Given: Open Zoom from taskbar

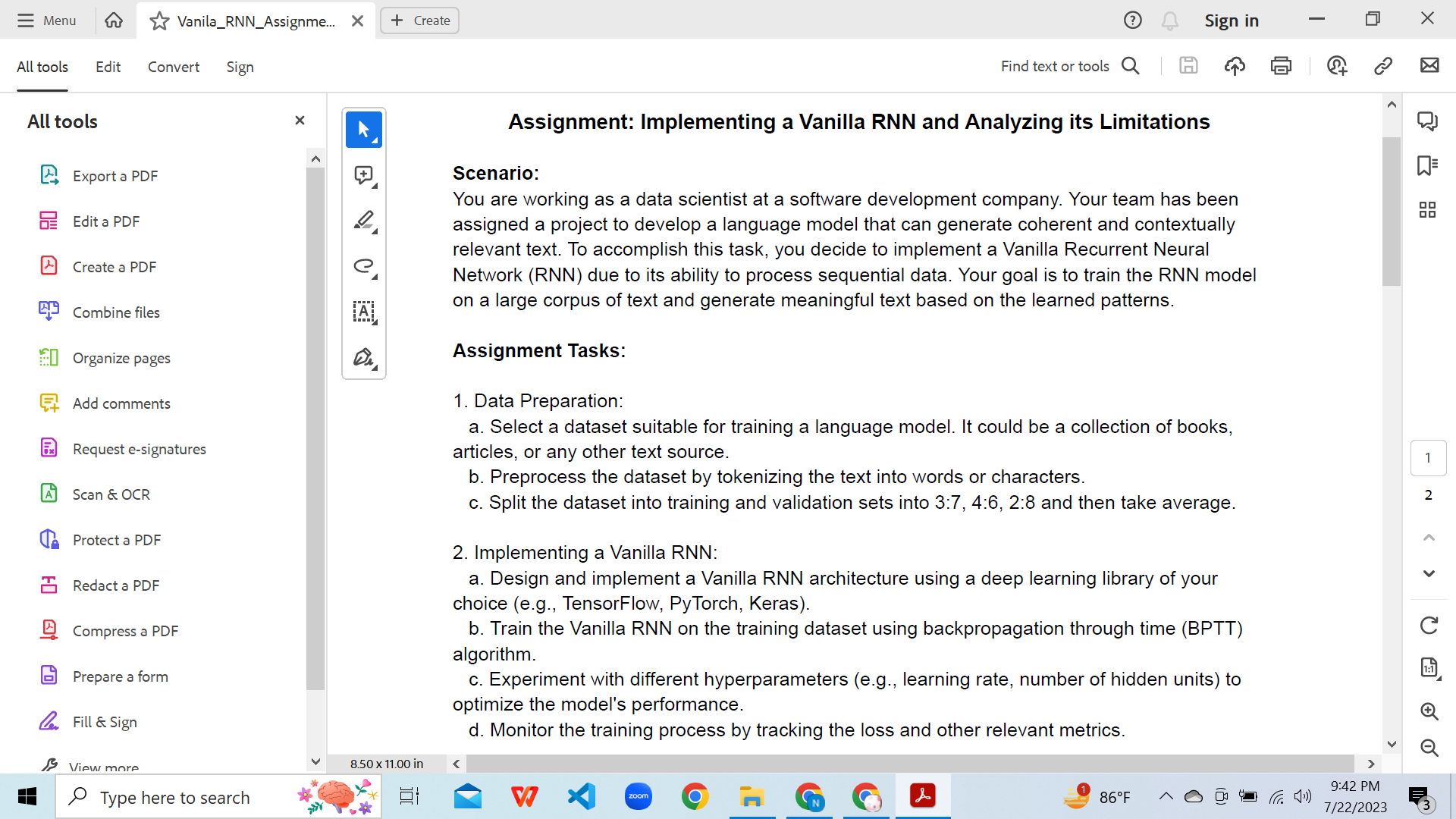Looking at the screenshot, I should tap(639, 796).
